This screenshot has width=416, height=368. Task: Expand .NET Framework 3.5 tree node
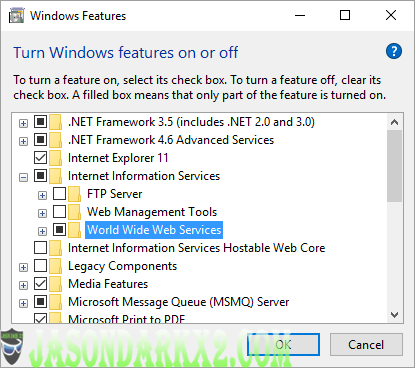[23, 123]
